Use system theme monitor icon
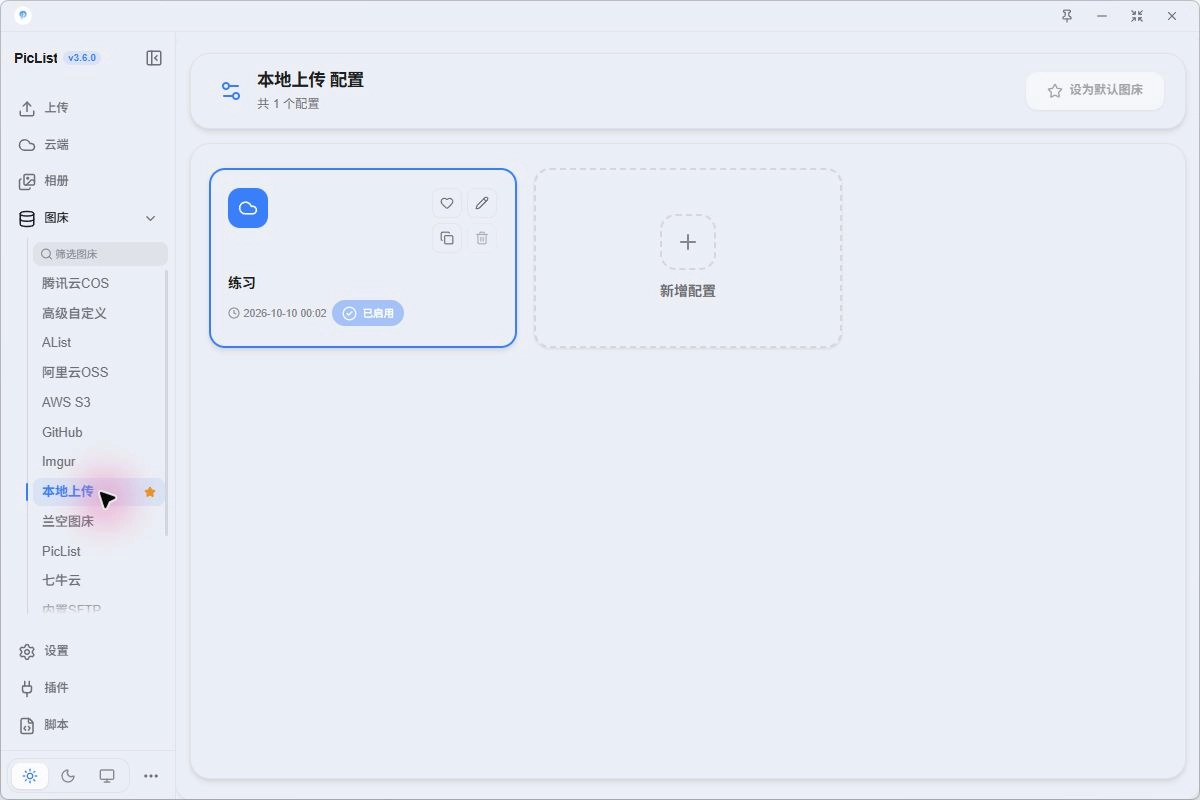This screenshot has width=1200, height=800. (x=107, y=776)
